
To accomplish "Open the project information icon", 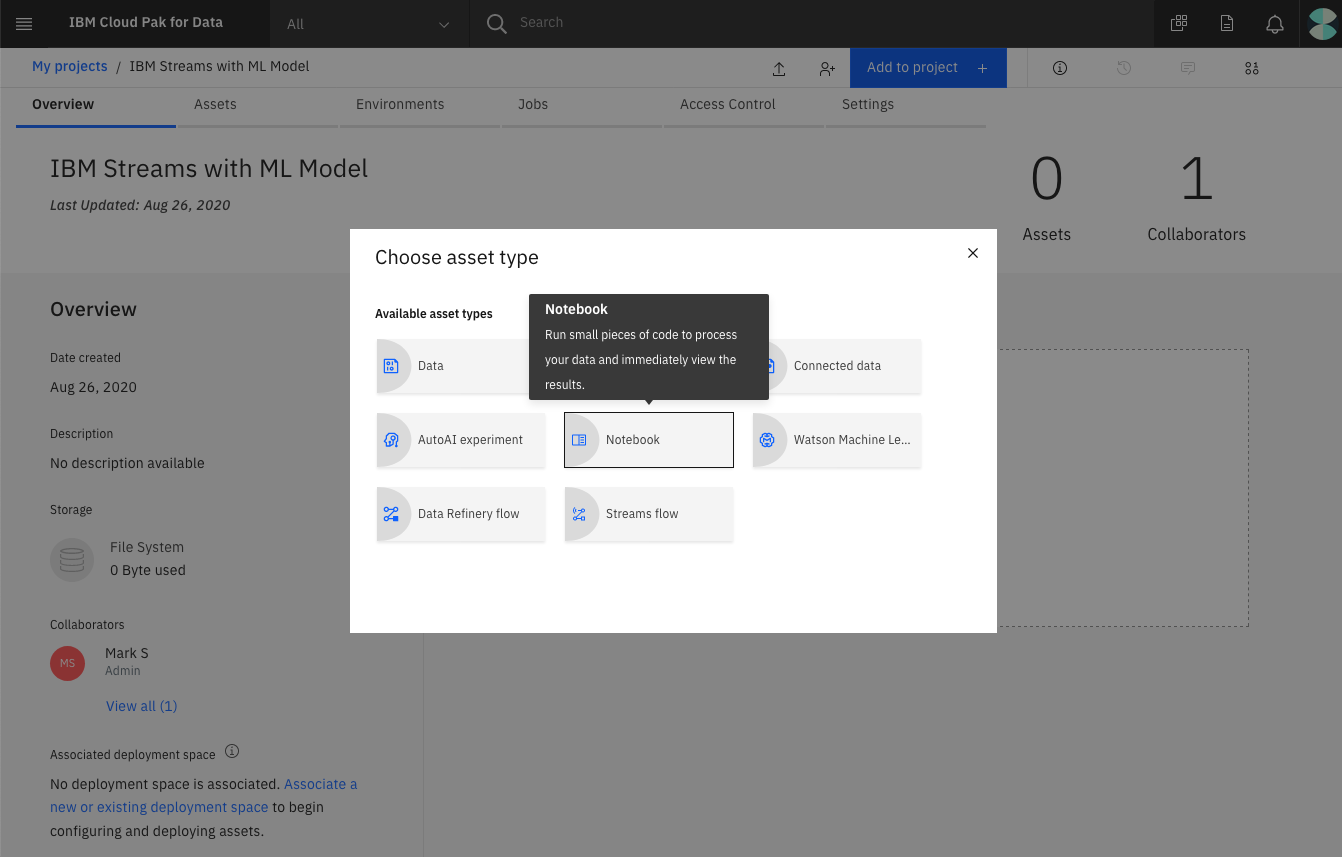I will (1060, 68).
